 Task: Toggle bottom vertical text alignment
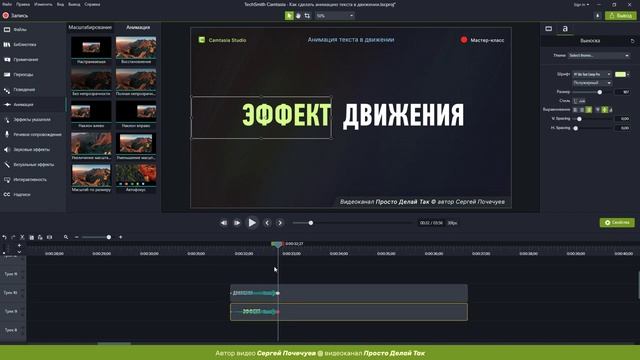click(611, 110)
